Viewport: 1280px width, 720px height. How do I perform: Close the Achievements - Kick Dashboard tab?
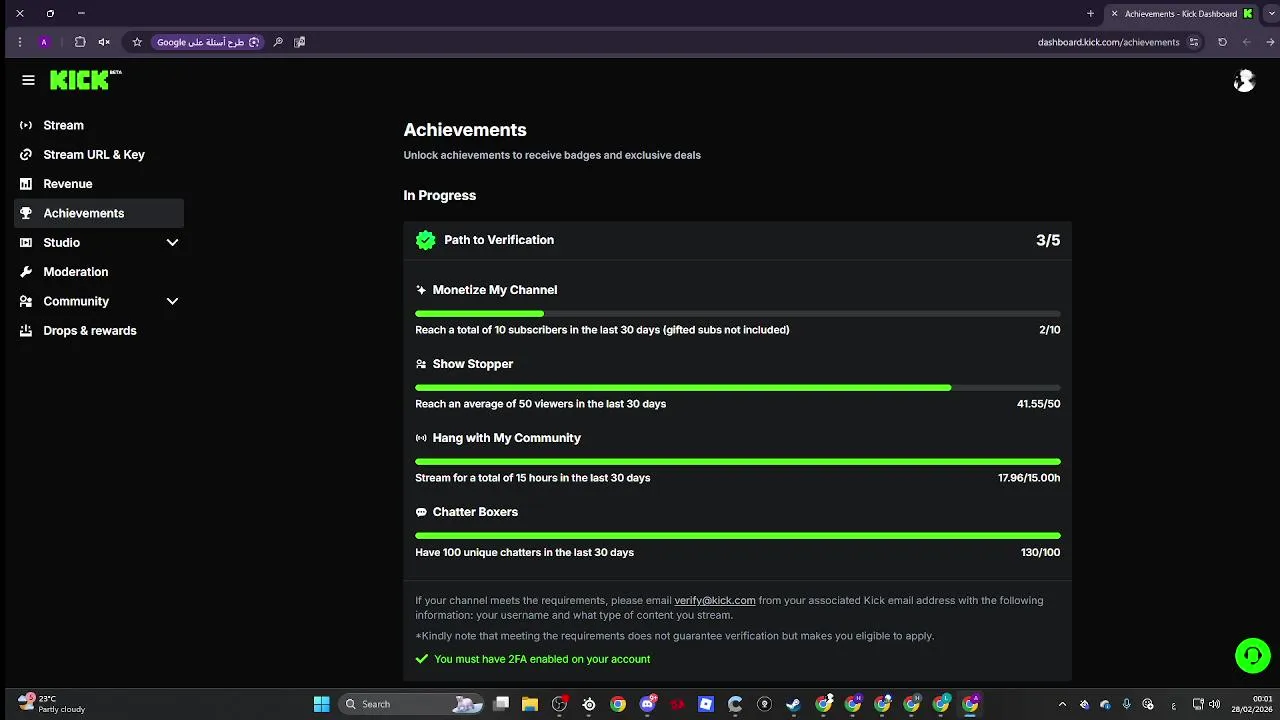(x=1115, y=14)
